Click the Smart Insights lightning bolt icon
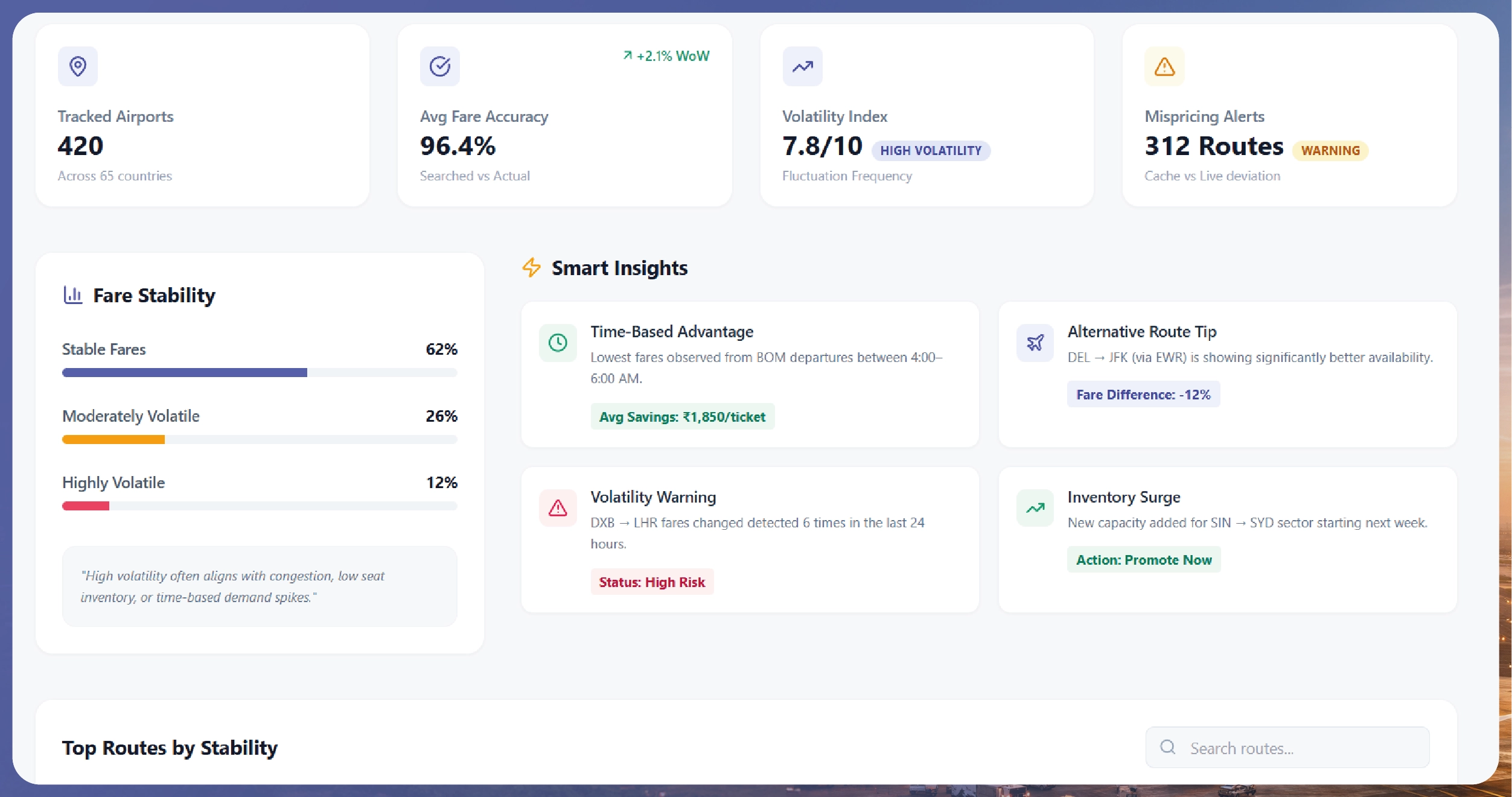The image size is (1512, 797). (x=531, y=267)
